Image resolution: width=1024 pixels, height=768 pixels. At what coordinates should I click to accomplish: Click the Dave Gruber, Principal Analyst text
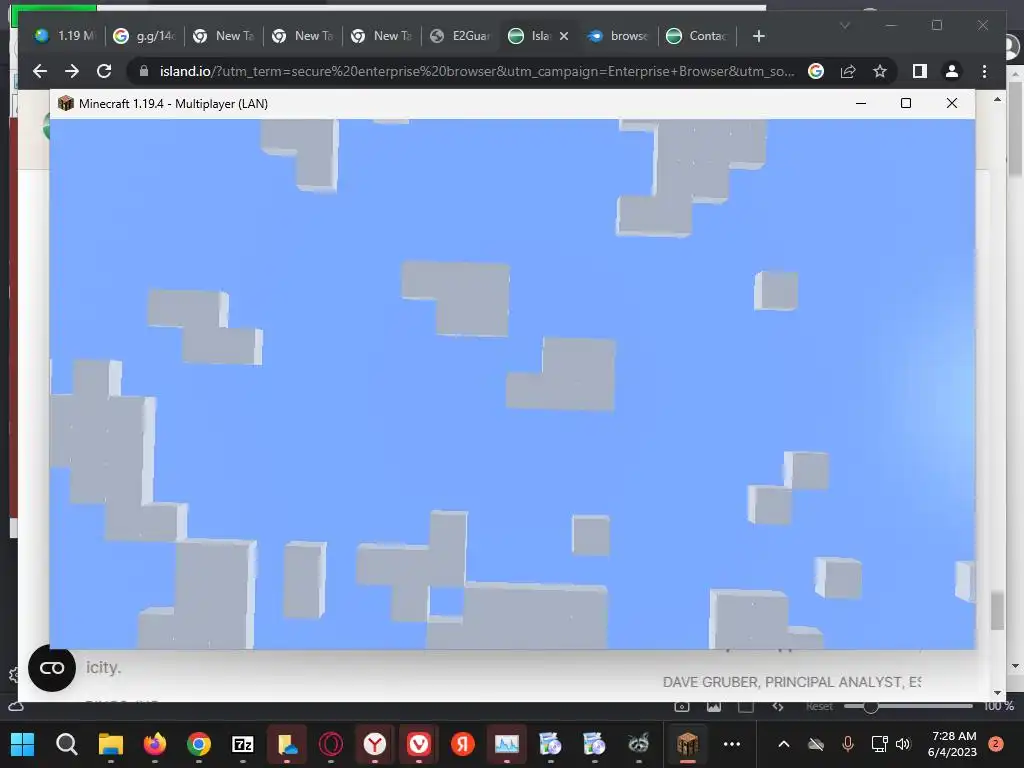(792, 682)
